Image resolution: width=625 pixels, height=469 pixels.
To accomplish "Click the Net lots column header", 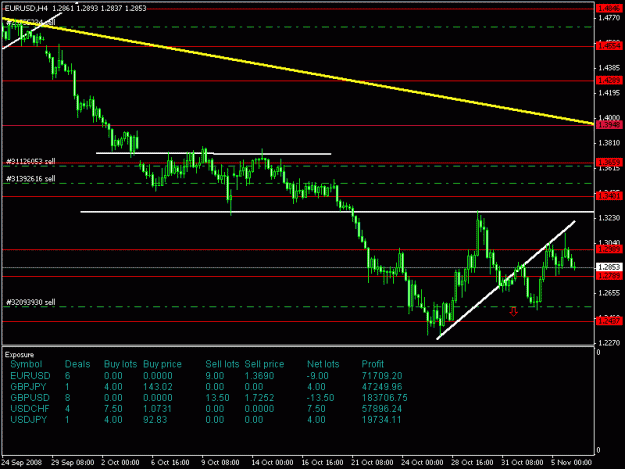I will tap(323, 364).
